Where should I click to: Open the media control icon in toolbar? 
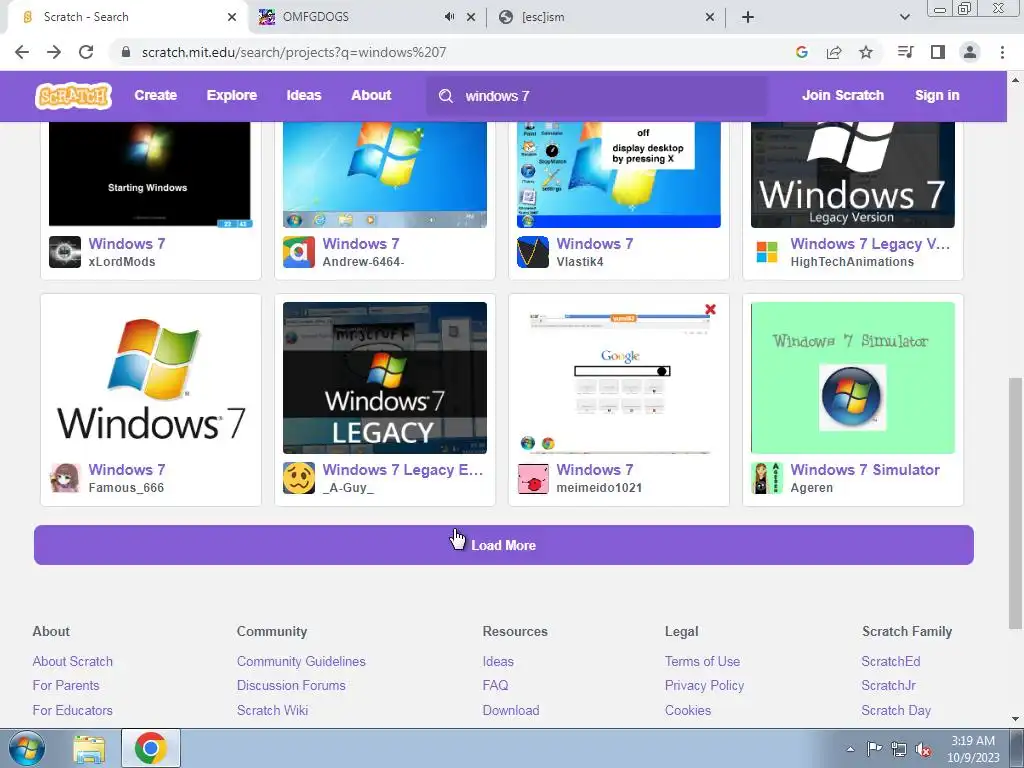[x=905, y=52]
